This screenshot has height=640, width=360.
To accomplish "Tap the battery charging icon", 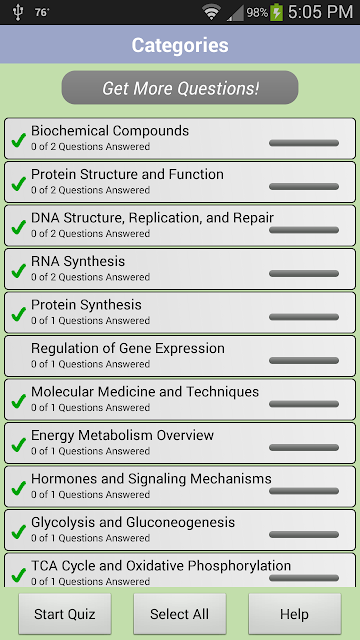I will 276,12.
